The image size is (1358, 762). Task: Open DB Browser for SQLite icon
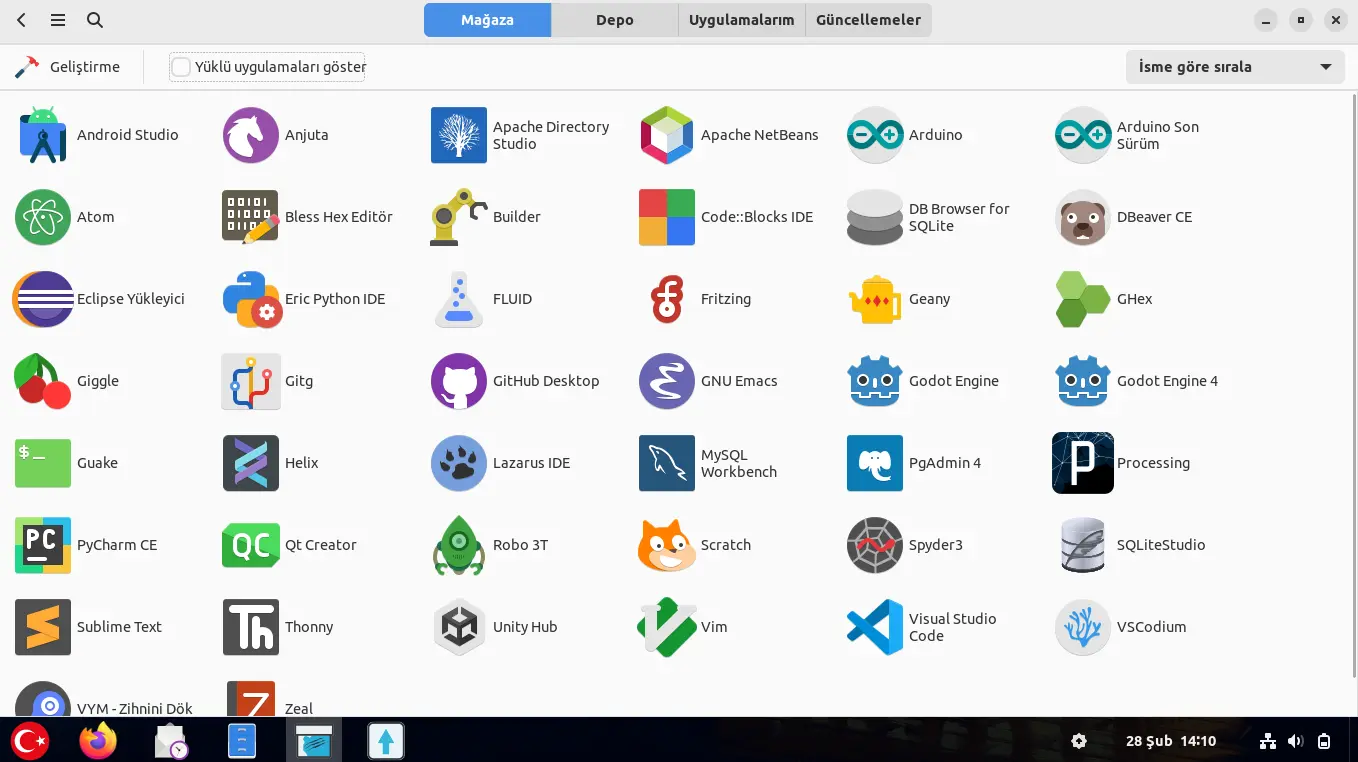875,217
